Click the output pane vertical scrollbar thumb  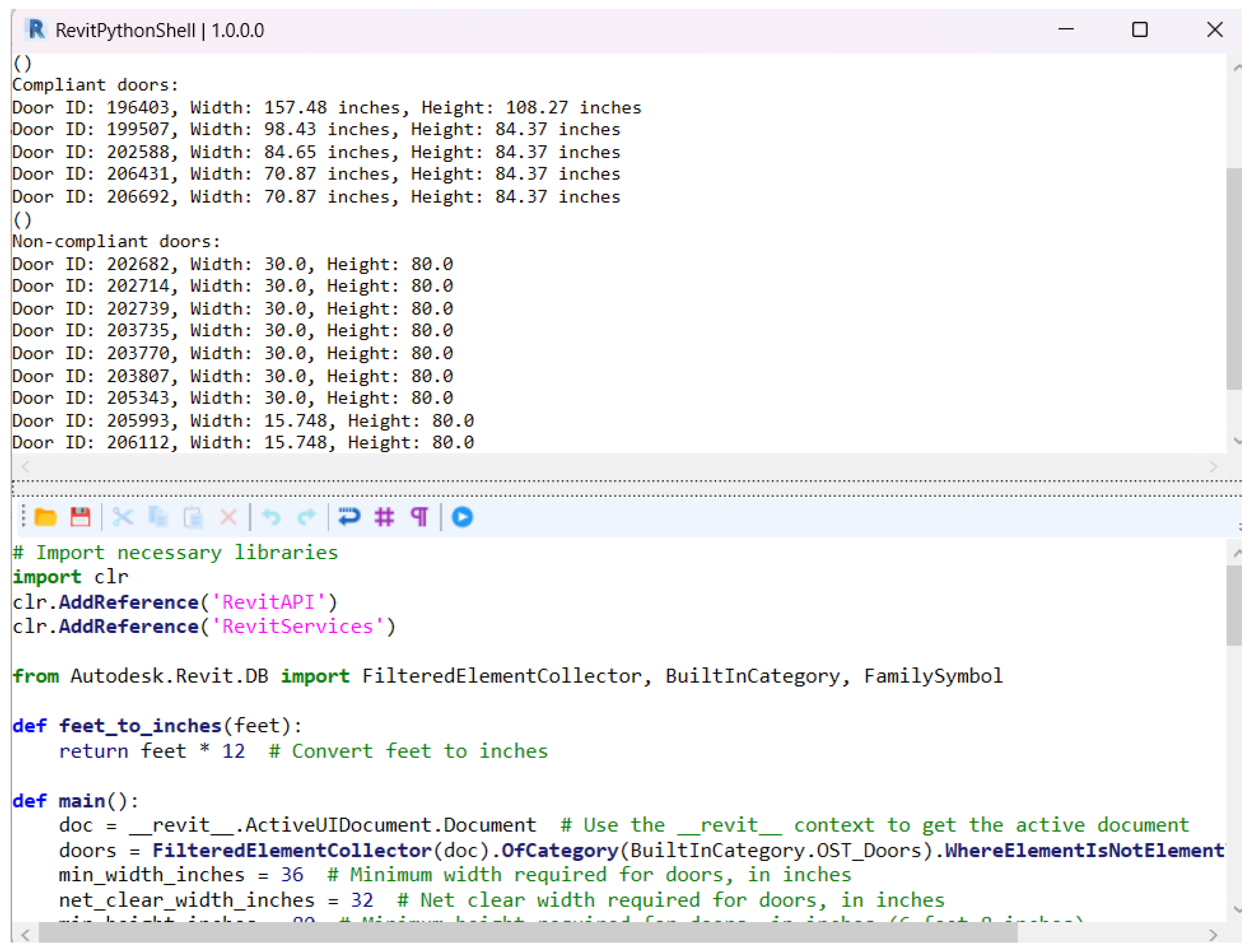coord(1234,278)
